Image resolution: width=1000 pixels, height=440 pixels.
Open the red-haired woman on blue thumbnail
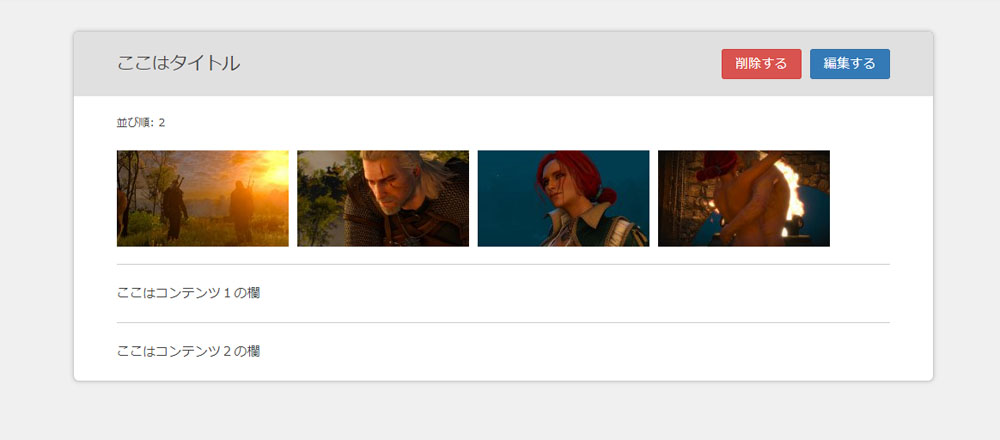[x=563, y=198]
